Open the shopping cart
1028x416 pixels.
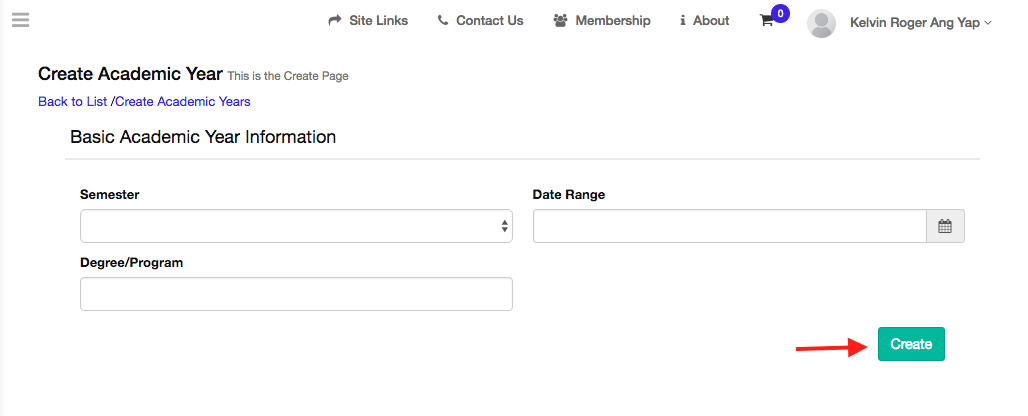[x=767, y=21]
